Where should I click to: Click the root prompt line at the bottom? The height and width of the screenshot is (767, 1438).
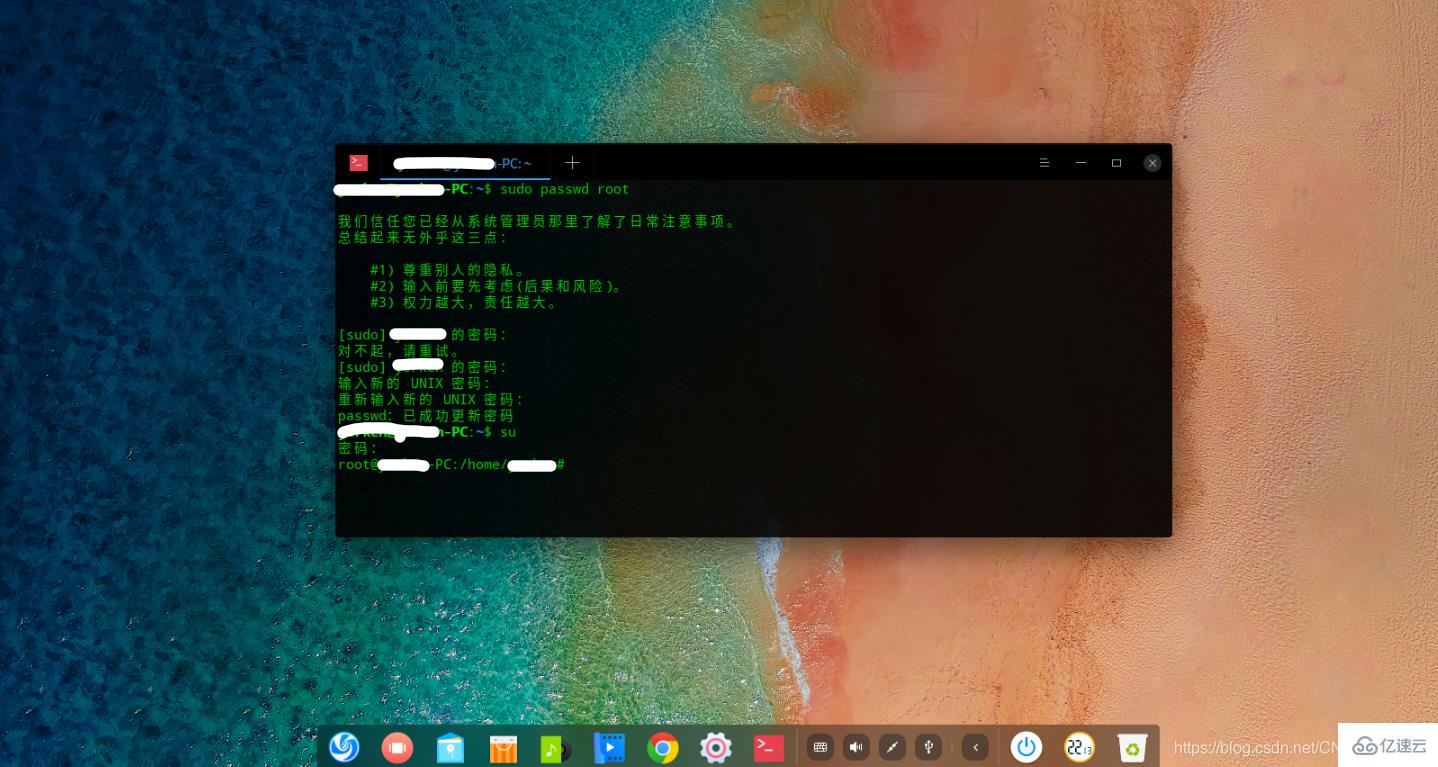click(452, 465)
